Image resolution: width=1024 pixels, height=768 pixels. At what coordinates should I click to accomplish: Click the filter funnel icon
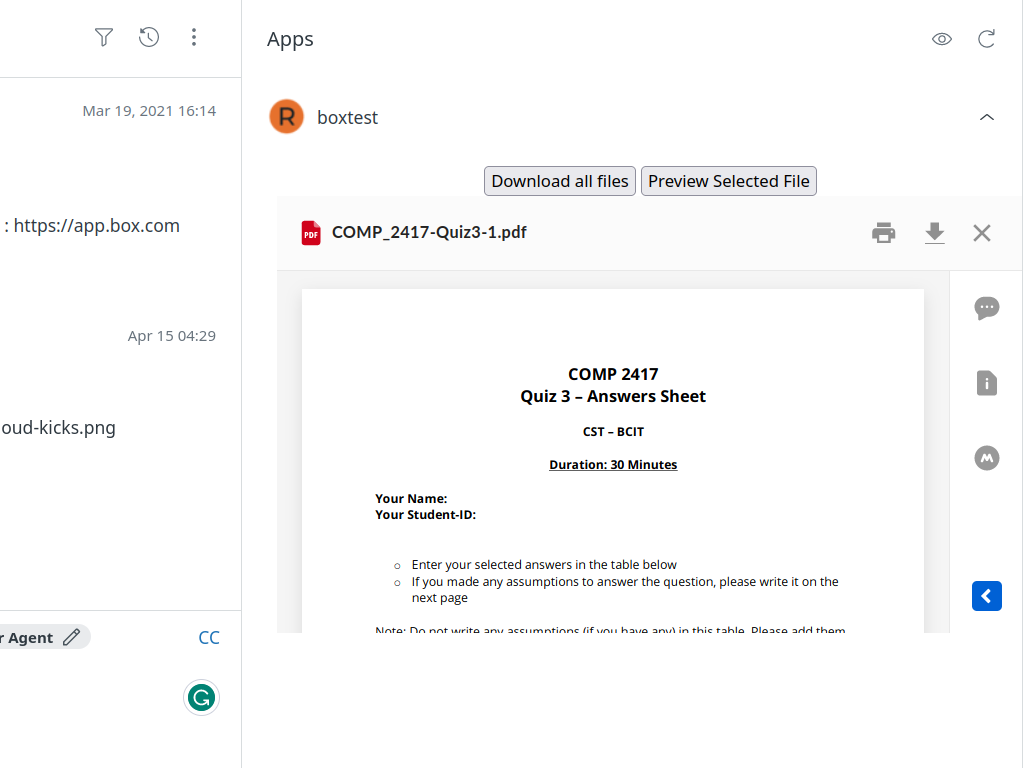point(104,38)
